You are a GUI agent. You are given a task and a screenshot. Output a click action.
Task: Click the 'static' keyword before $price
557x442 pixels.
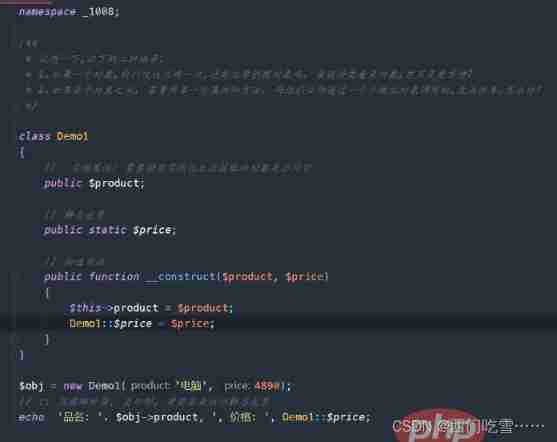(108, 230)
